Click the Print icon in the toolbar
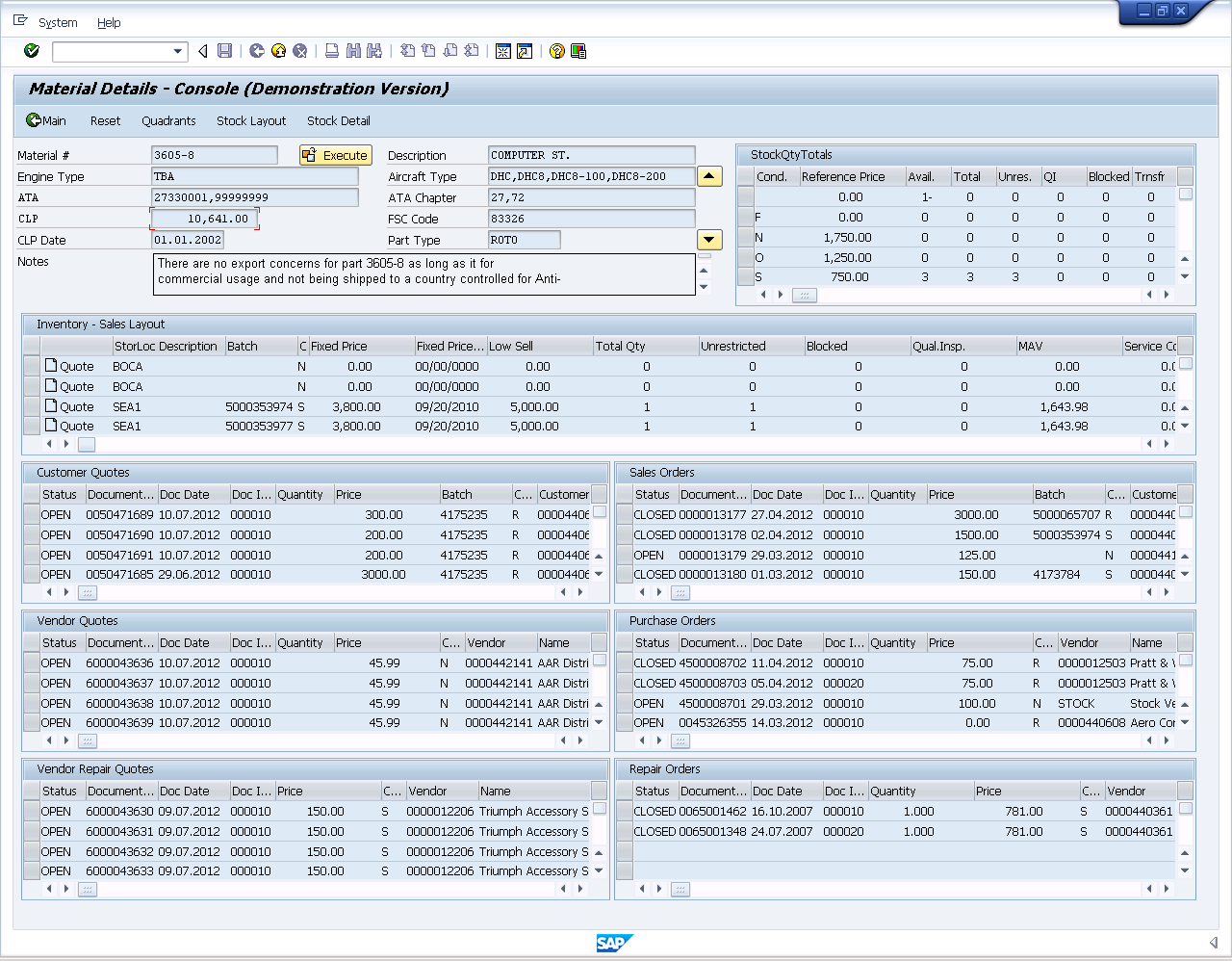The image size is (1232, 961). (331, 51)
